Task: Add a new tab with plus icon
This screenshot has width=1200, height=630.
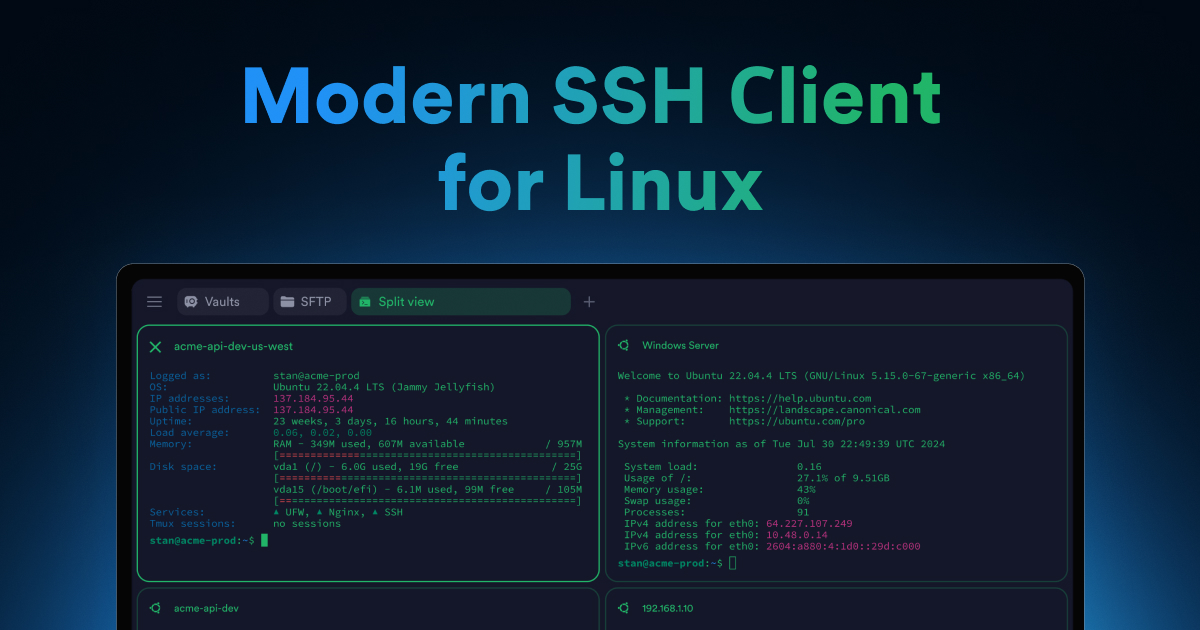Action: (x=589, y=302)
